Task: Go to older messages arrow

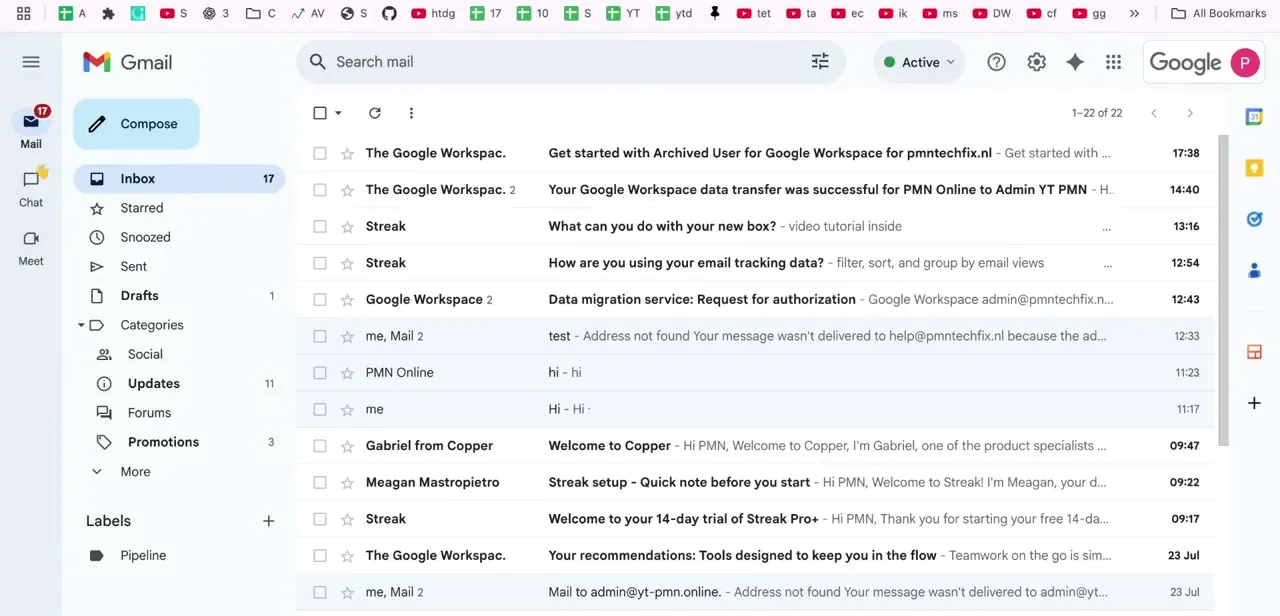Action: tap(1190, 113)
